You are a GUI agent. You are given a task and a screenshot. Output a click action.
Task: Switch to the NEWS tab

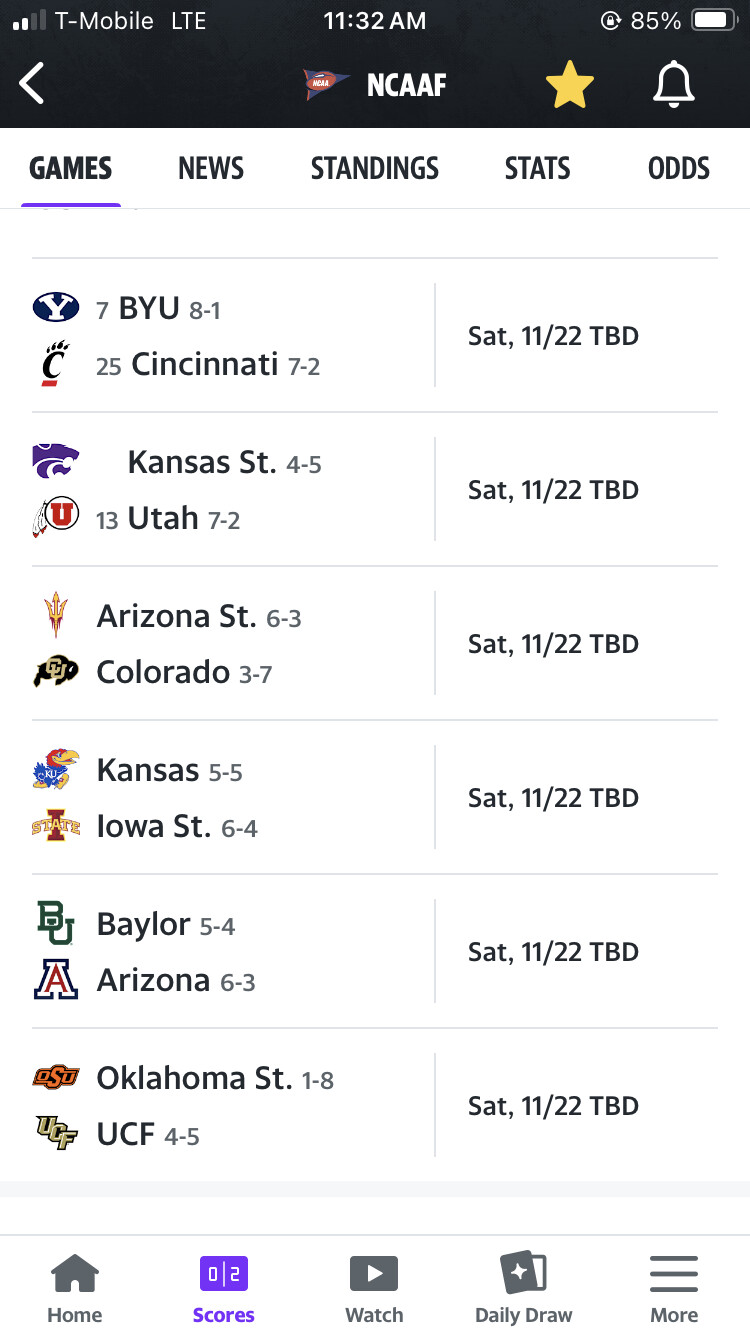pyautogui.click(x=211, y=168)
